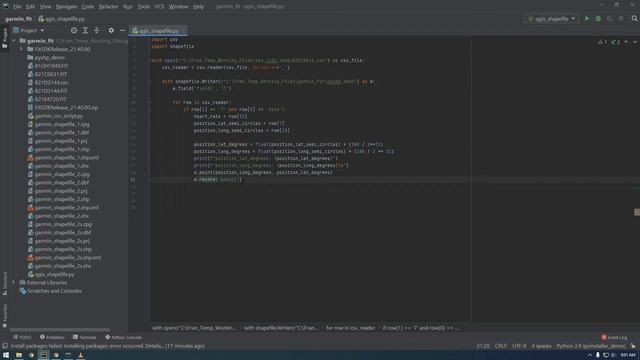Expand the External Libraries node

(x=14, y=282)
